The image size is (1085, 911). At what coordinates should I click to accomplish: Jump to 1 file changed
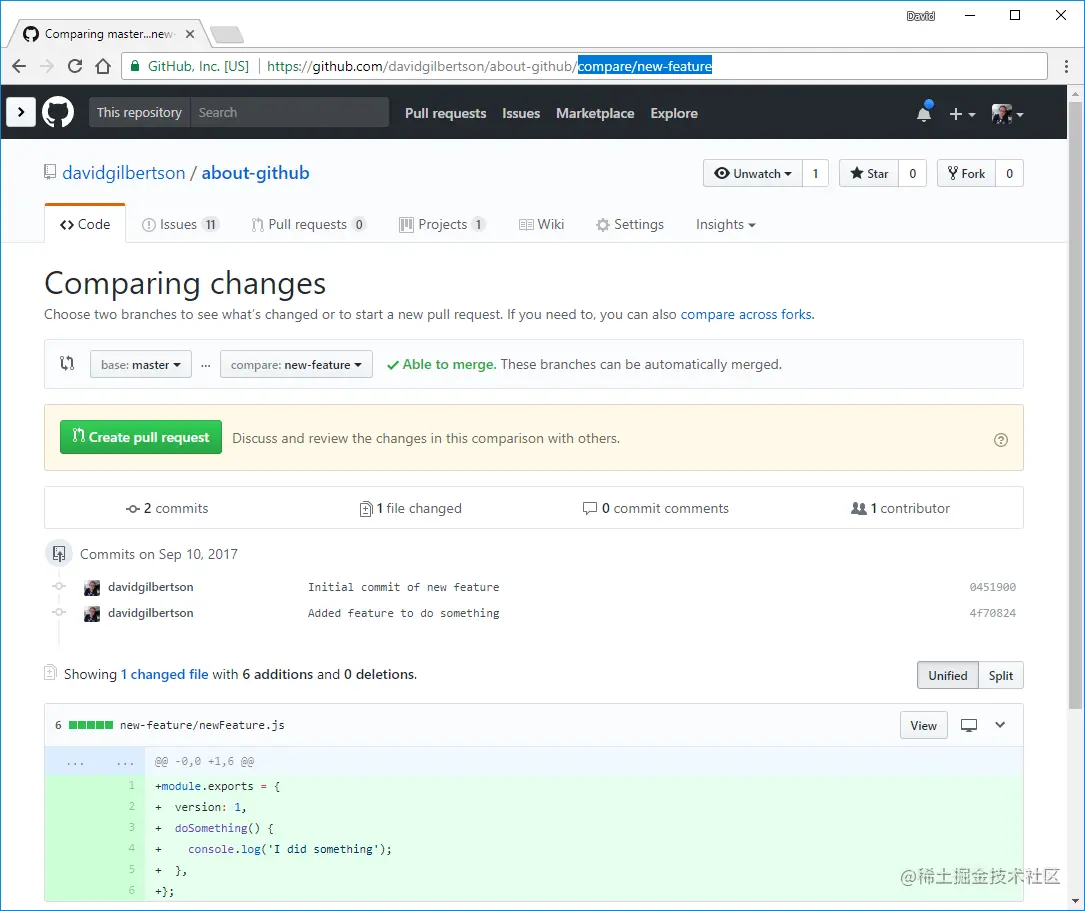(x=411, y=508)
